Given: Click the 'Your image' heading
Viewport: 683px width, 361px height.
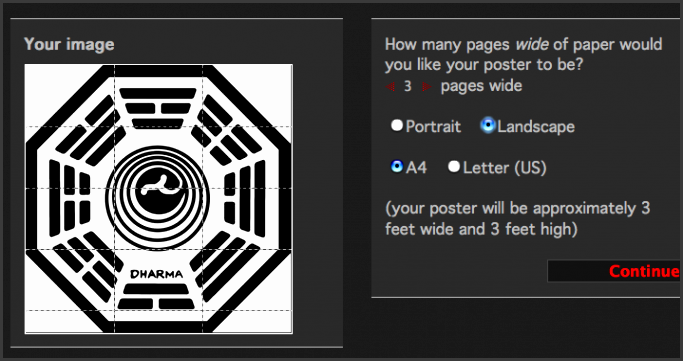Looking at the screenshot, I should coord(69,44).
